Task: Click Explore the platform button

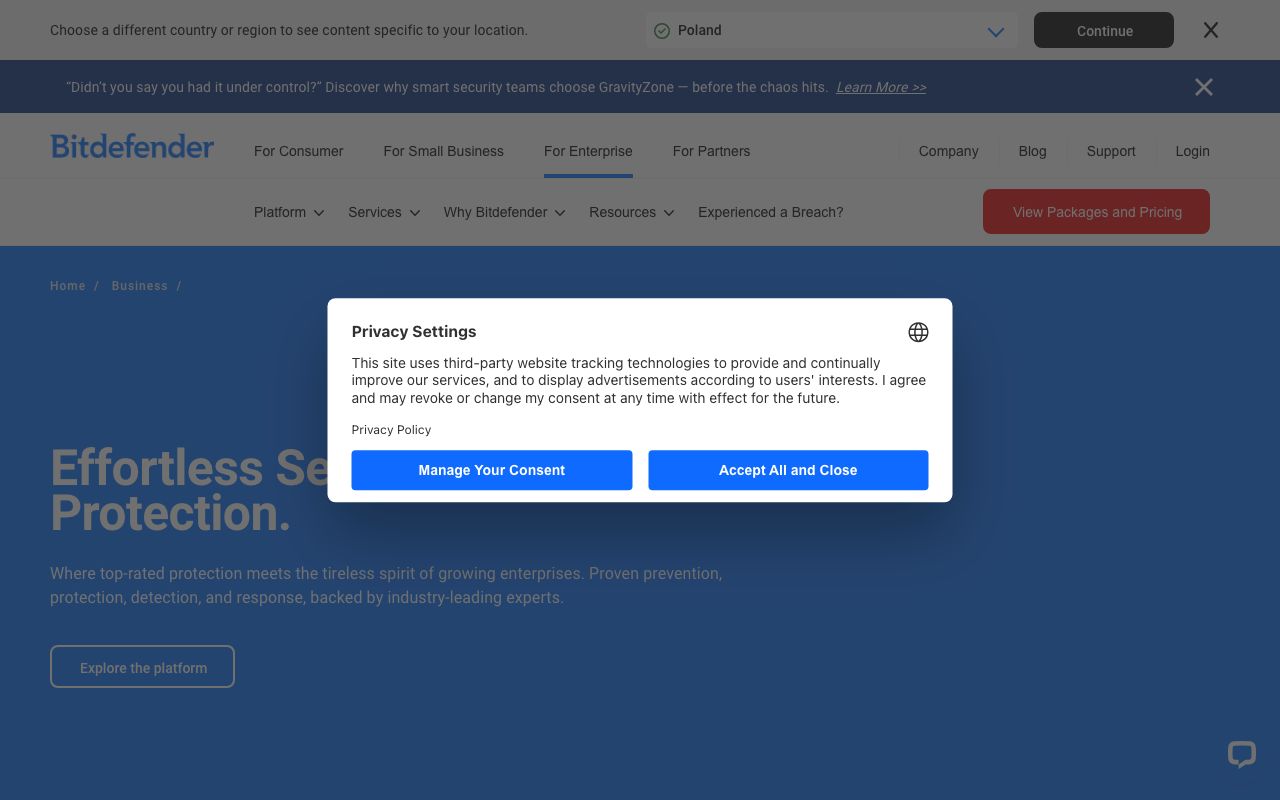Action: 142,667
